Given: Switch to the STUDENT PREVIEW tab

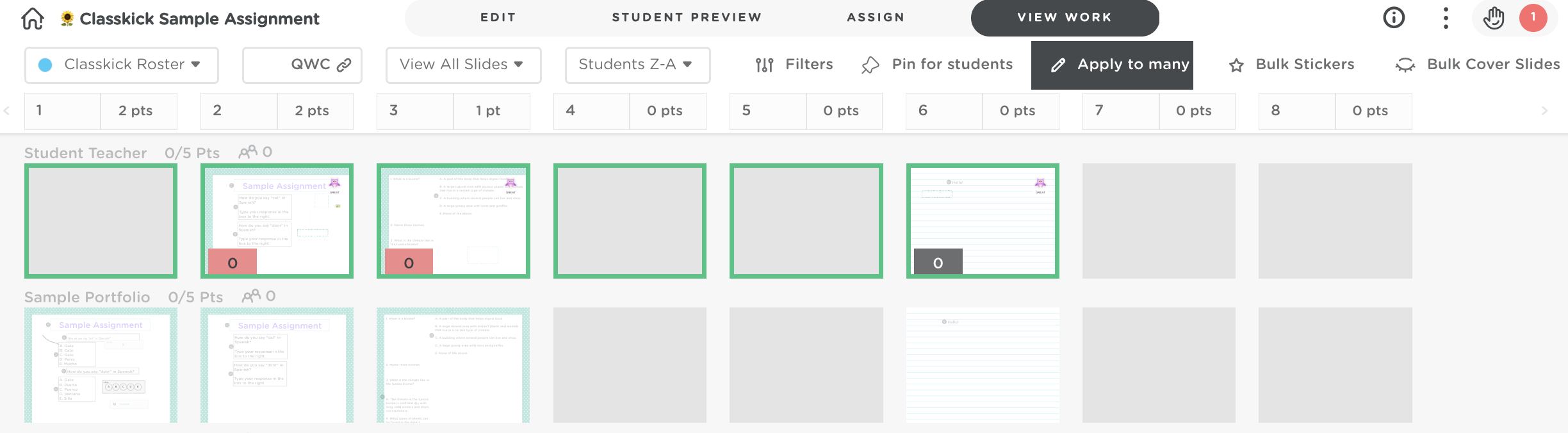Looking at the screenshot, I should [687, 17].
